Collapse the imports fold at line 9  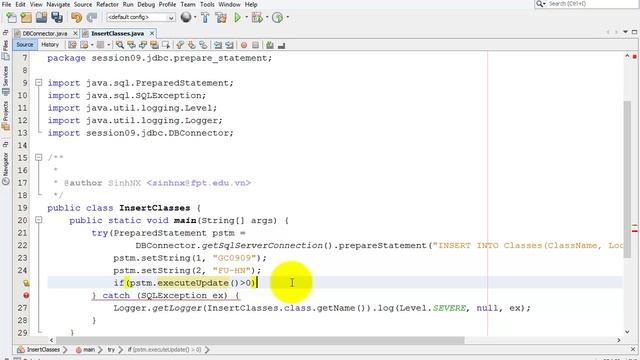pyautogui.click(x=38, y=82)
